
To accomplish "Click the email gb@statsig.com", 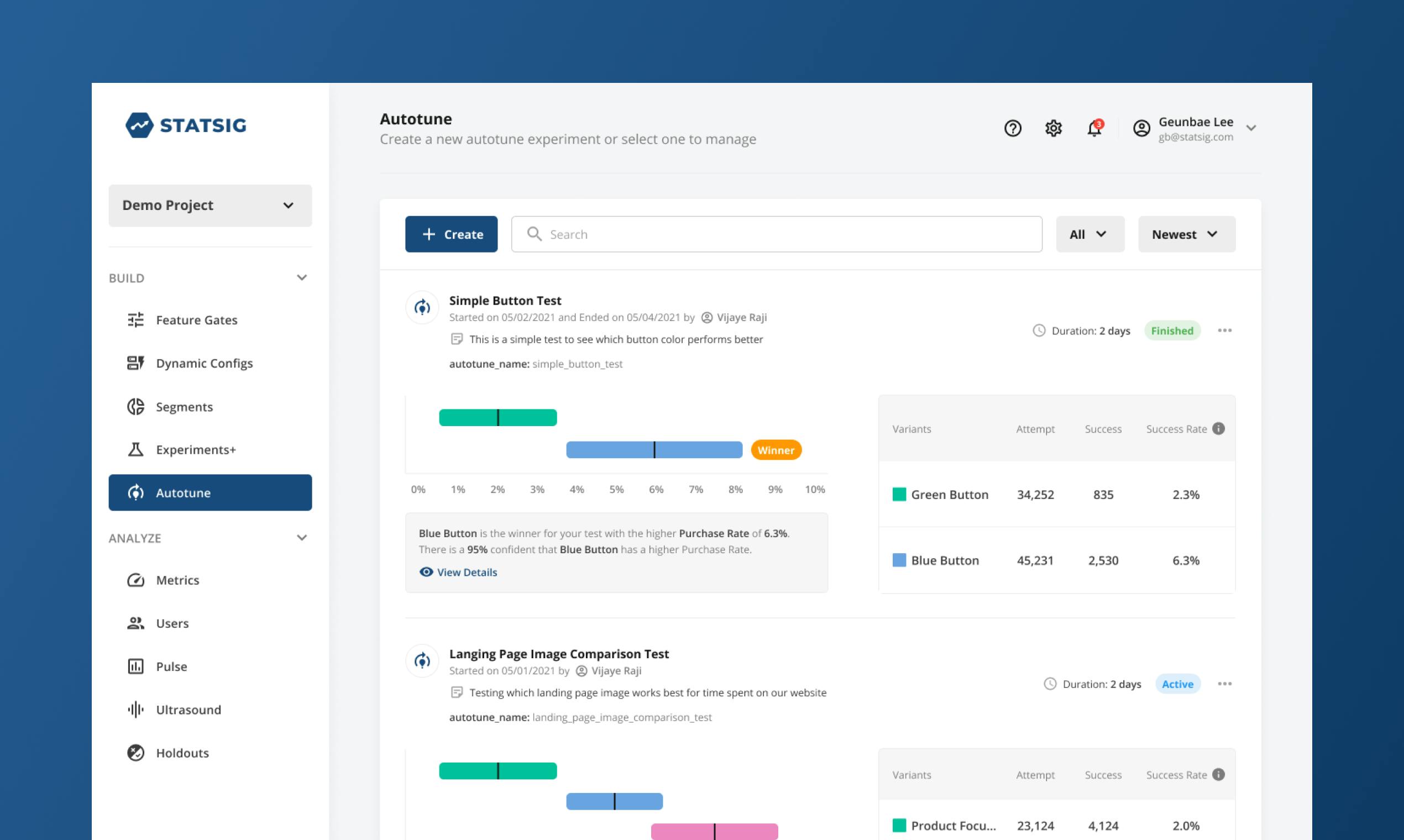I will coord(1196,137).
